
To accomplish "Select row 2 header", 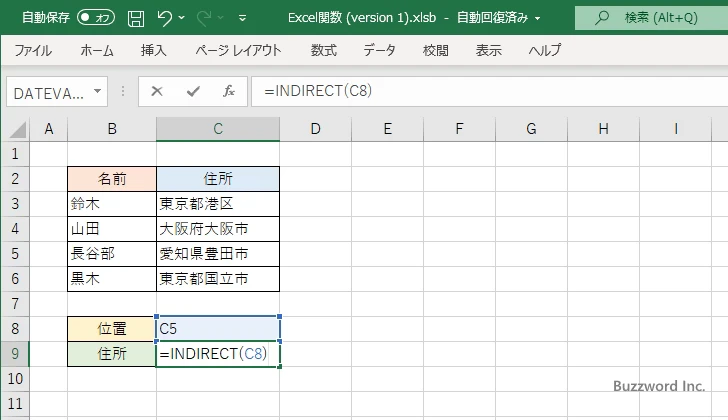I will point(15,179).
